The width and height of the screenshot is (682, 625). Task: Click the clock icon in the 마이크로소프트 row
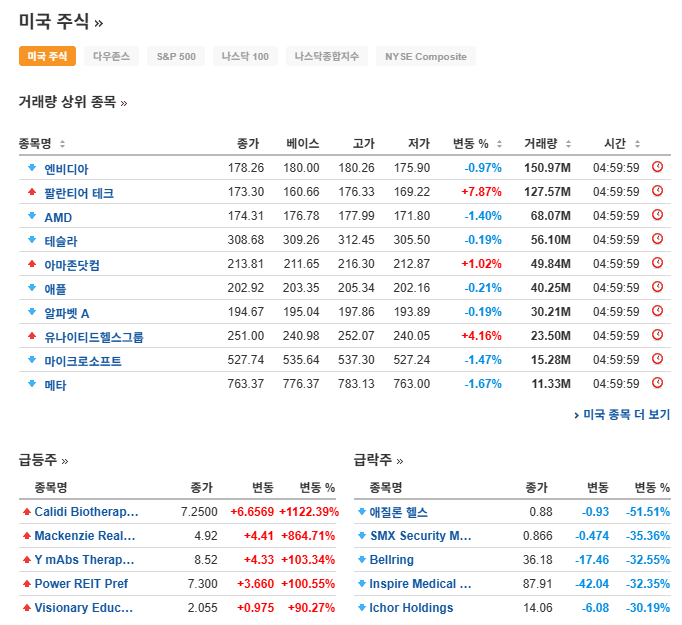point(657,359)
